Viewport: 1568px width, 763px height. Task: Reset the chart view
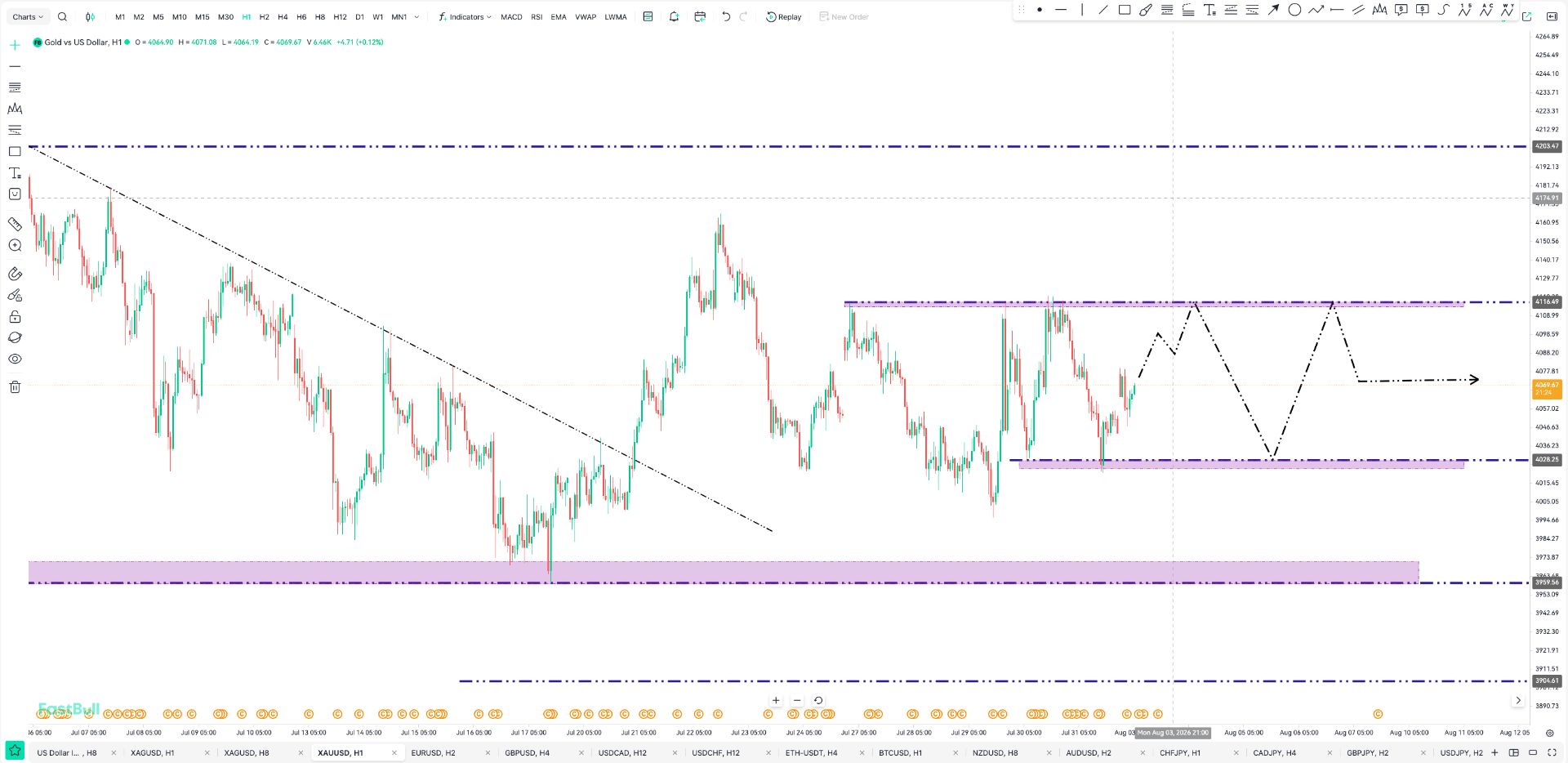pos(818,700)
